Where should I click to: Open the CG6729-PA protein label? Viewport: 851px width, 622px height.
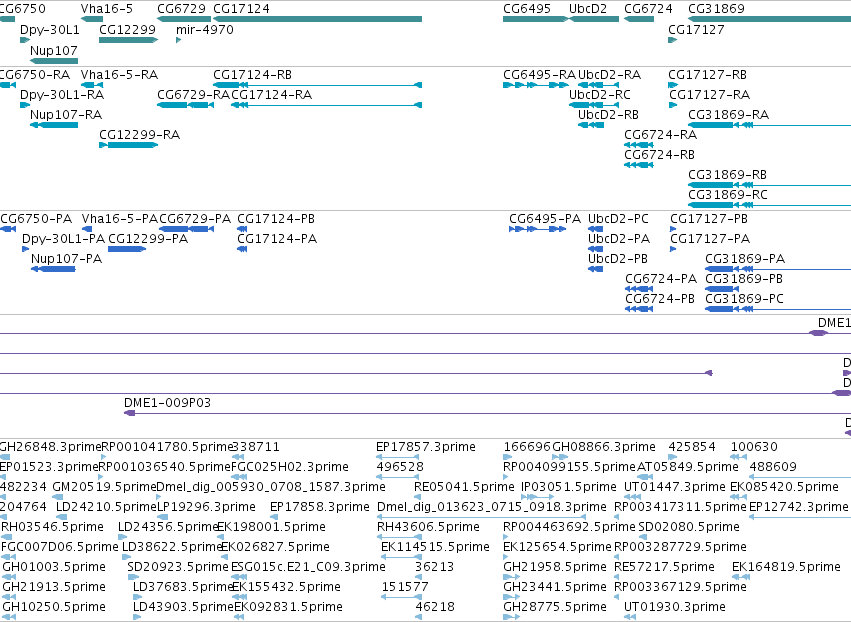pos(195,219)
